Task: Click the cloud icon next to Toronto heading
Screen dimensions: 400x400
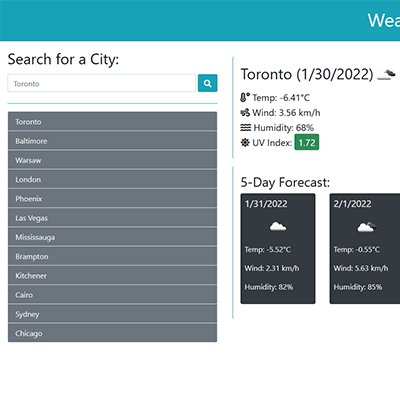Action: [386, 74]
